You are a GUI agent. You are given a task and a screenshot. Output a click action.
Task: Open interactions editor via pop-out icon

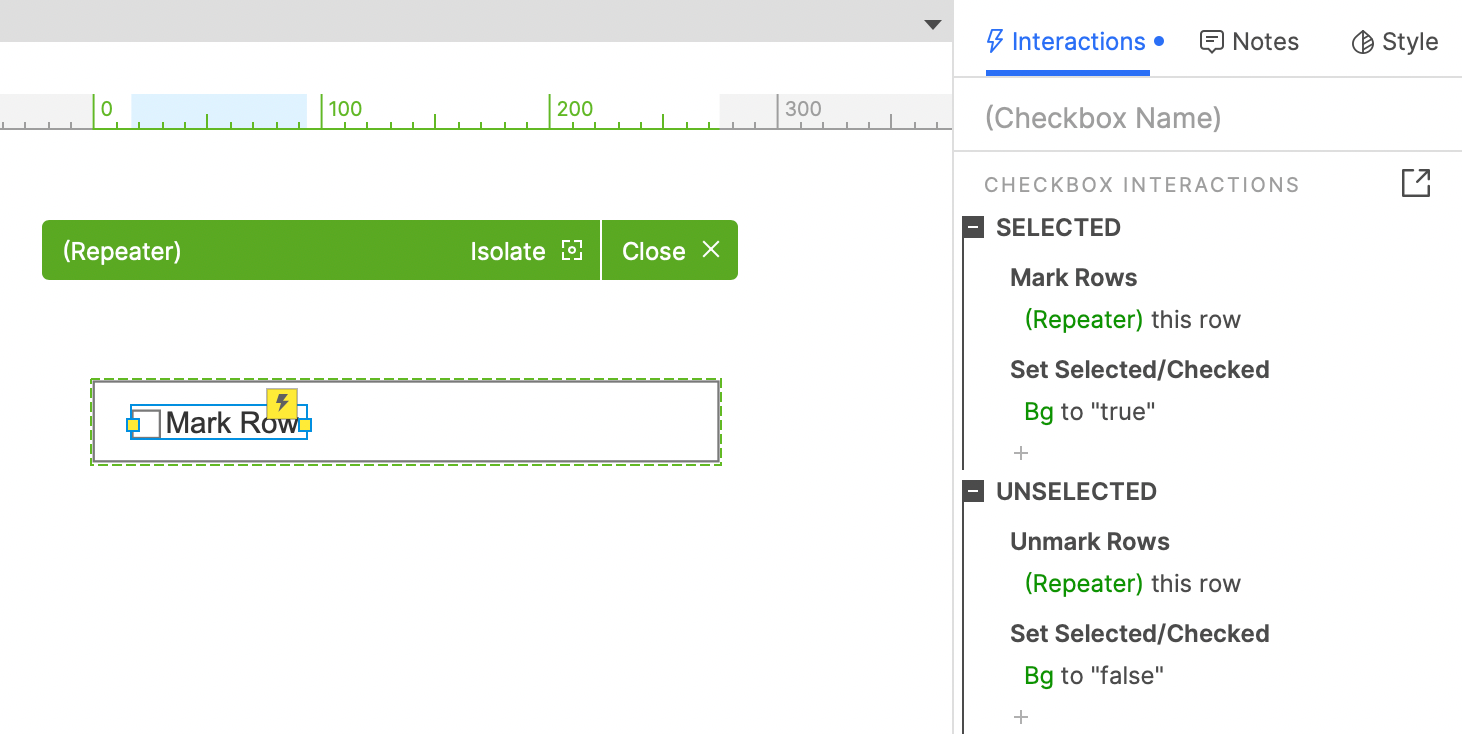1416,183
